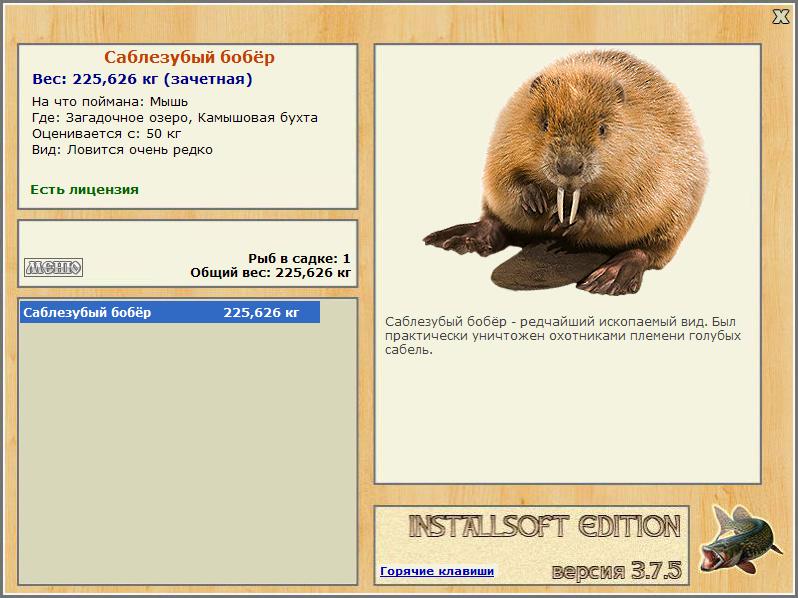Open the Горячие клавиши link

click(x=437, y=571)
